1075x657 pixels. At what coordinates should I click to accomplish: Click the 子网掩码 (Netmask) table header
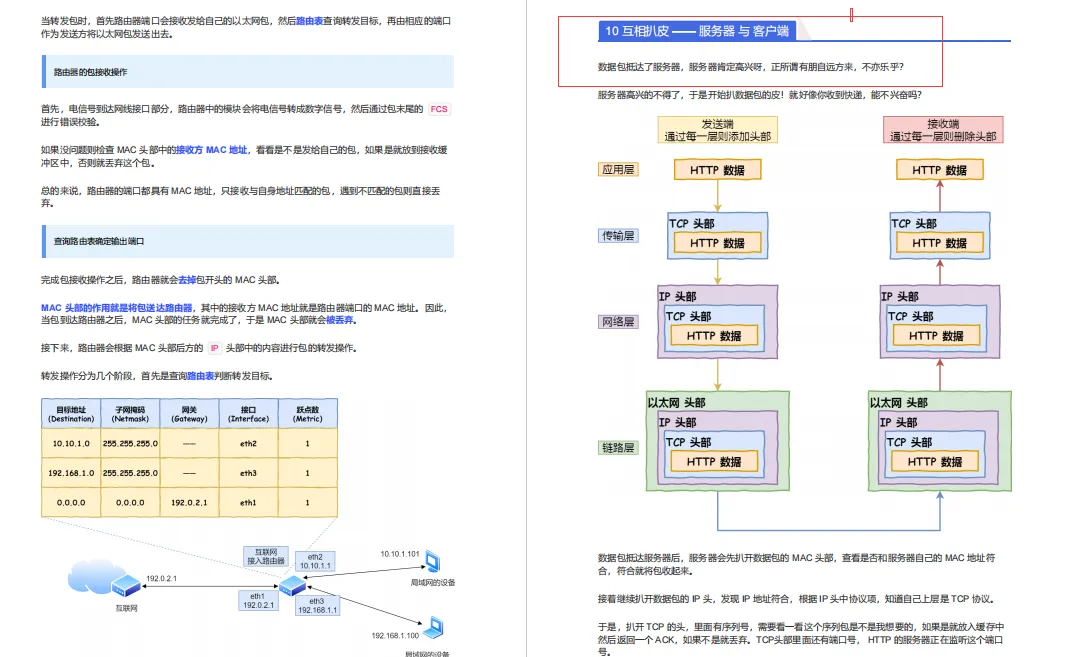click(130, 414)
